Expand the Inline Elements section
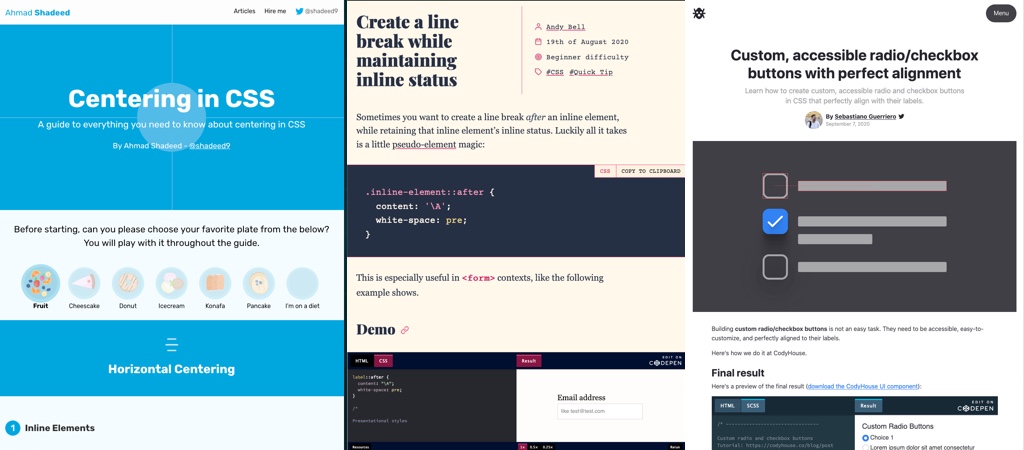This screenshot has height=450, width=1024. 60,428
